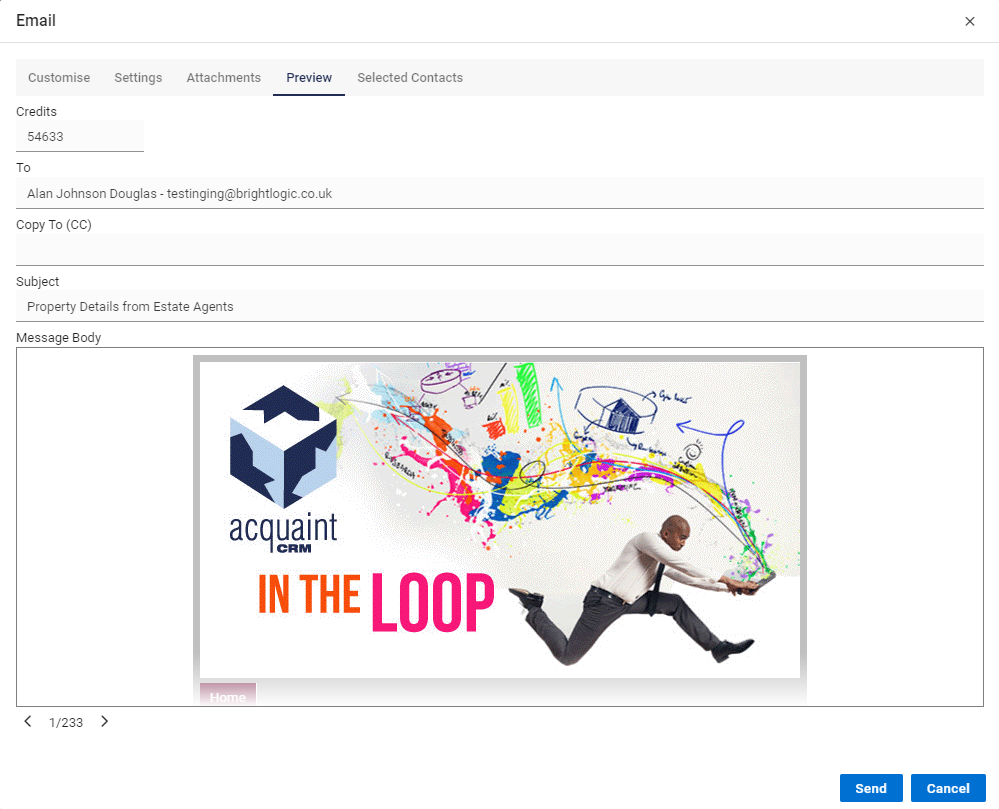
Task: Open the Attachments tab
Action: [x=224, y=78]
